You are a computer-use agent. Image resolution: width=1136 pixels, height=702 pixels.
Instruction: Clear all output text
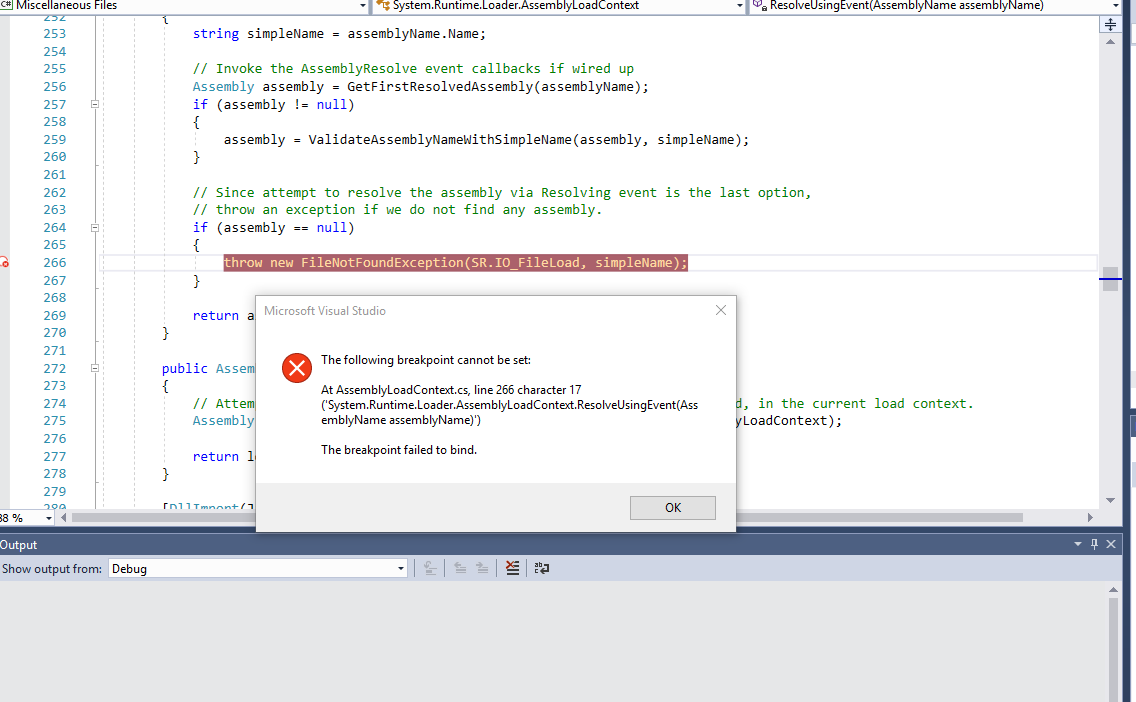click(512, 569)
